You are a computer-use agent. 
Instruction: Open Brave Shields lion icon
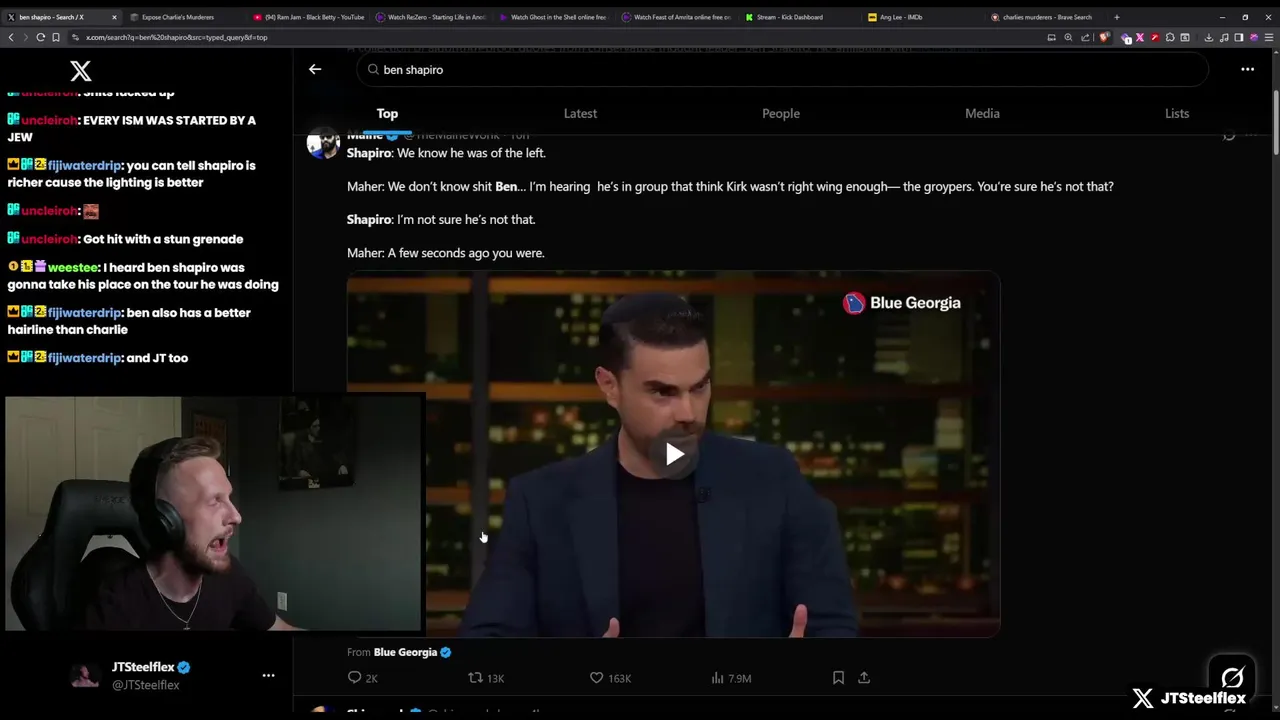click(1104, 37)
